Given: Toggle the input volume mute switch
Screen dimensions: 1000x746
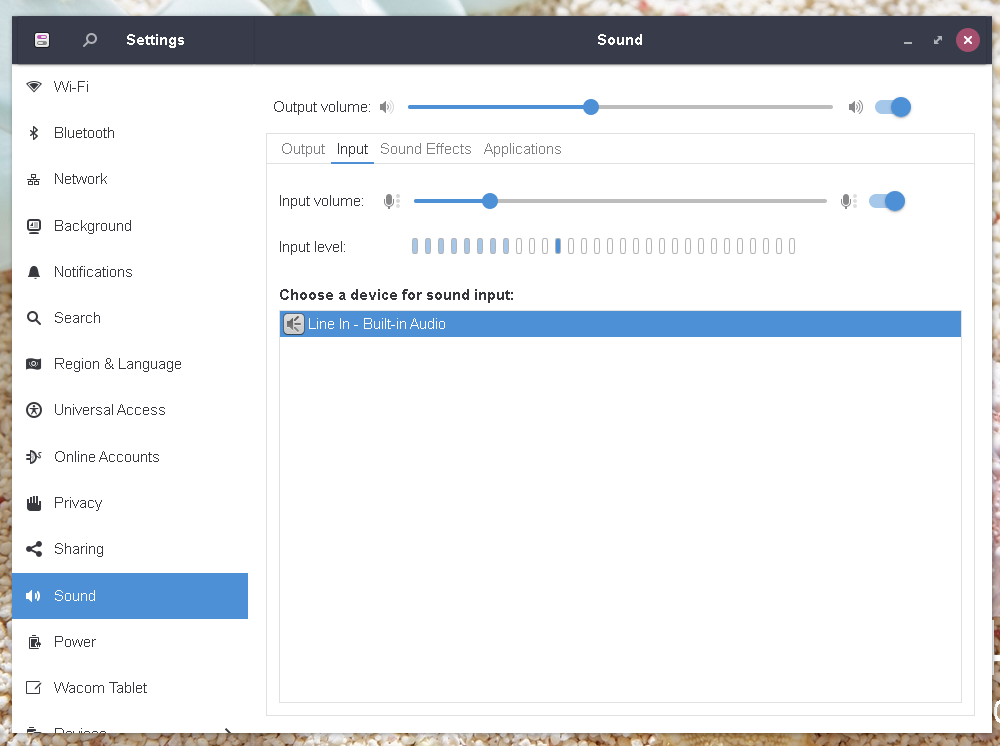Looking at the screenshot, I should click(x=886, y=201).
